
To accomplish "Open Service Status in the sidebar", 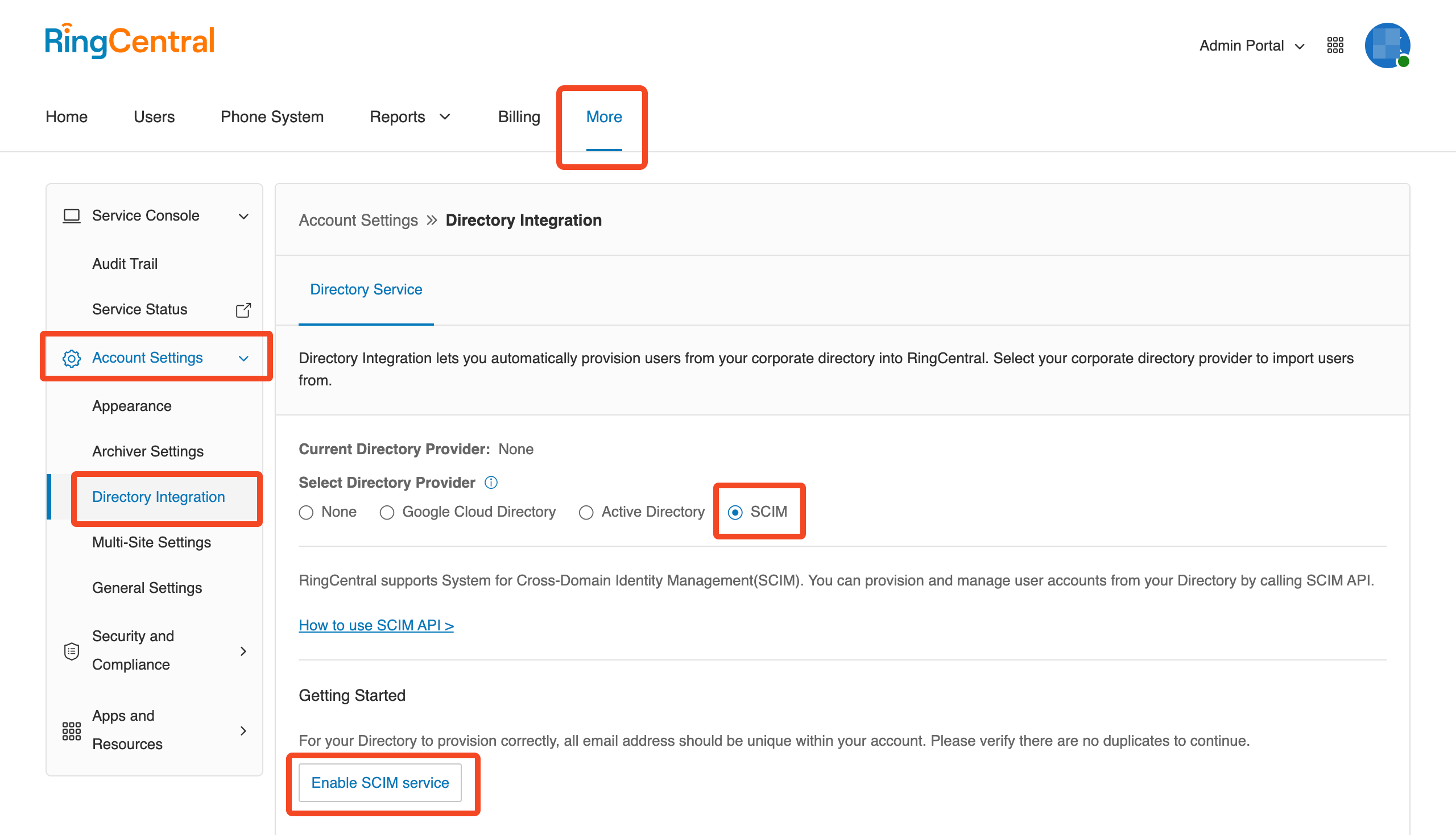I will [x=139, y=310].
